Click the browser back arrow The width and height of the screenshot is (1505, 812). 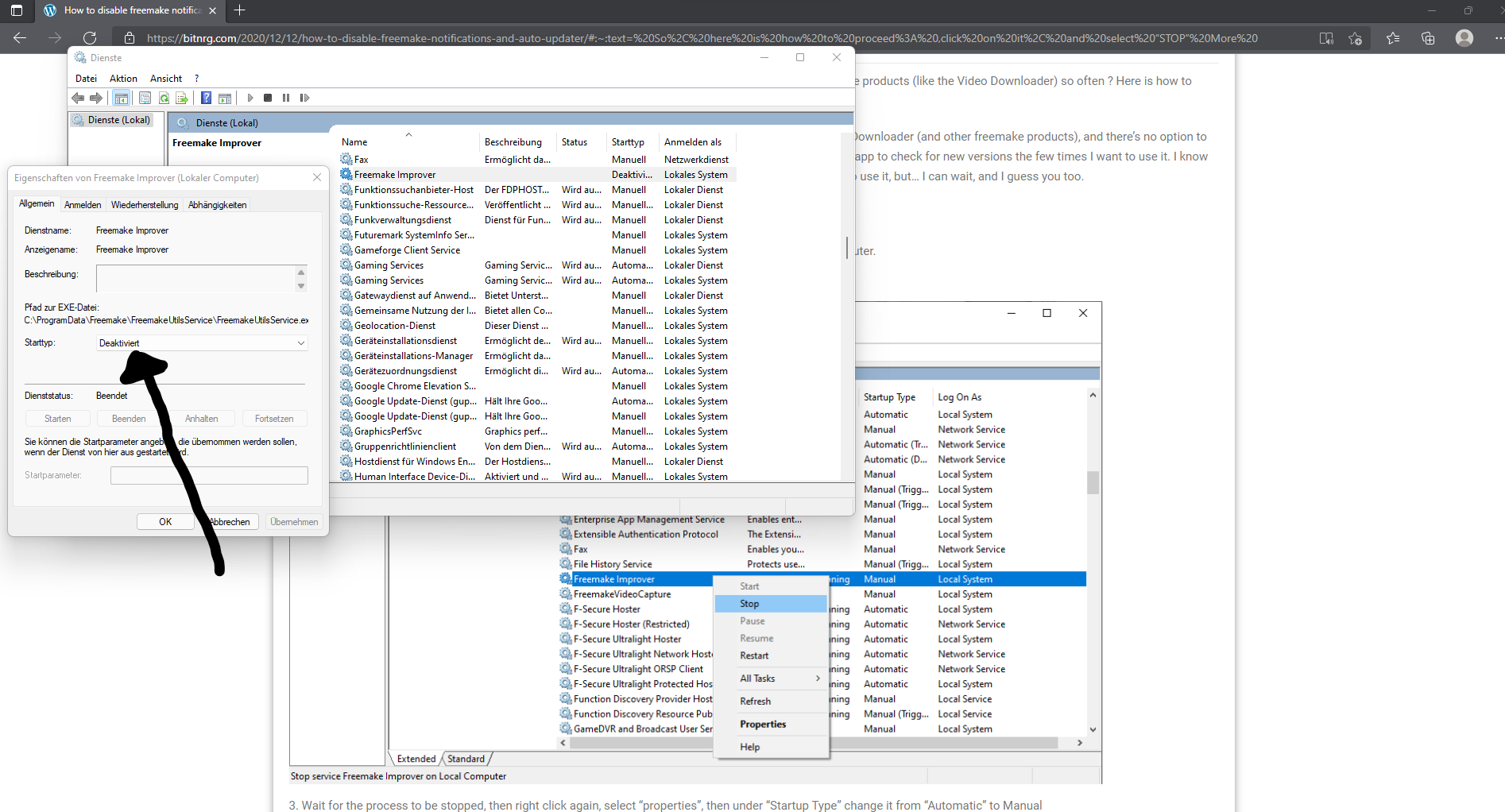pyautogui.click(x=20, y=37)
